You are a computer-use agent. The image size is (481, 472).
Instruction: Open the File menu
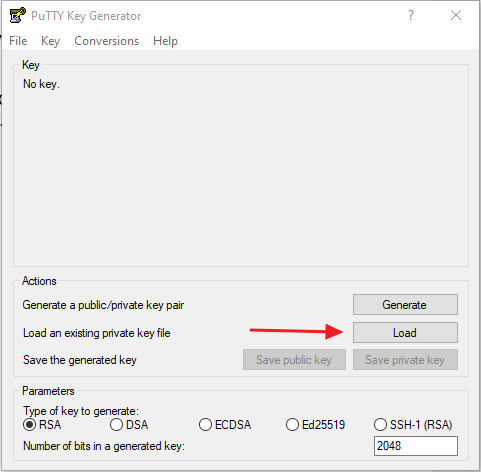pos(18,41)
